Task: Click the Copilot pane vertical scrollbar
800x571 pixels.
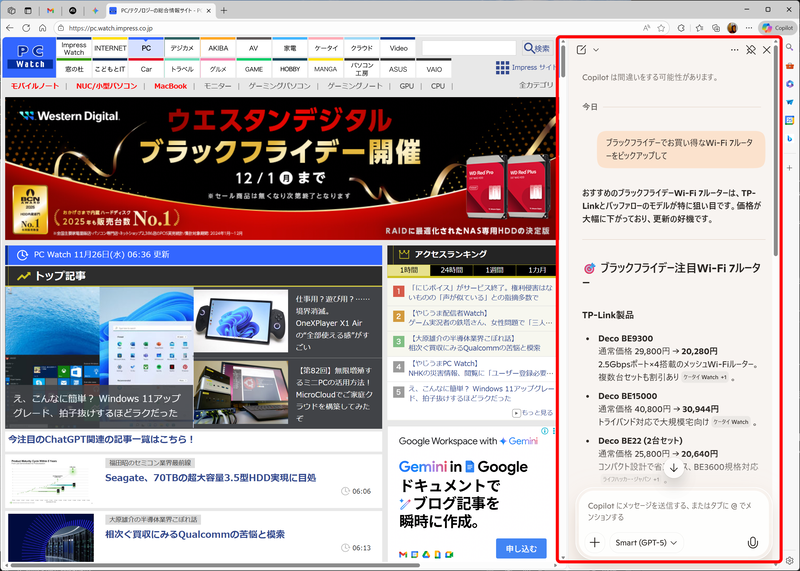Action: pos(776,153)
